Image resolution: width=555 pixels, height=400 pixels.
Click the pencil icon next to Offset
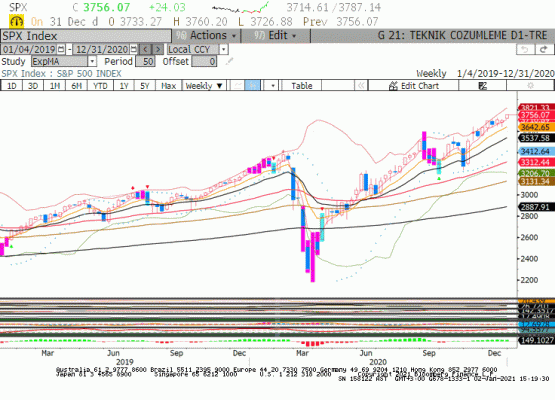[x=229, y=62]
